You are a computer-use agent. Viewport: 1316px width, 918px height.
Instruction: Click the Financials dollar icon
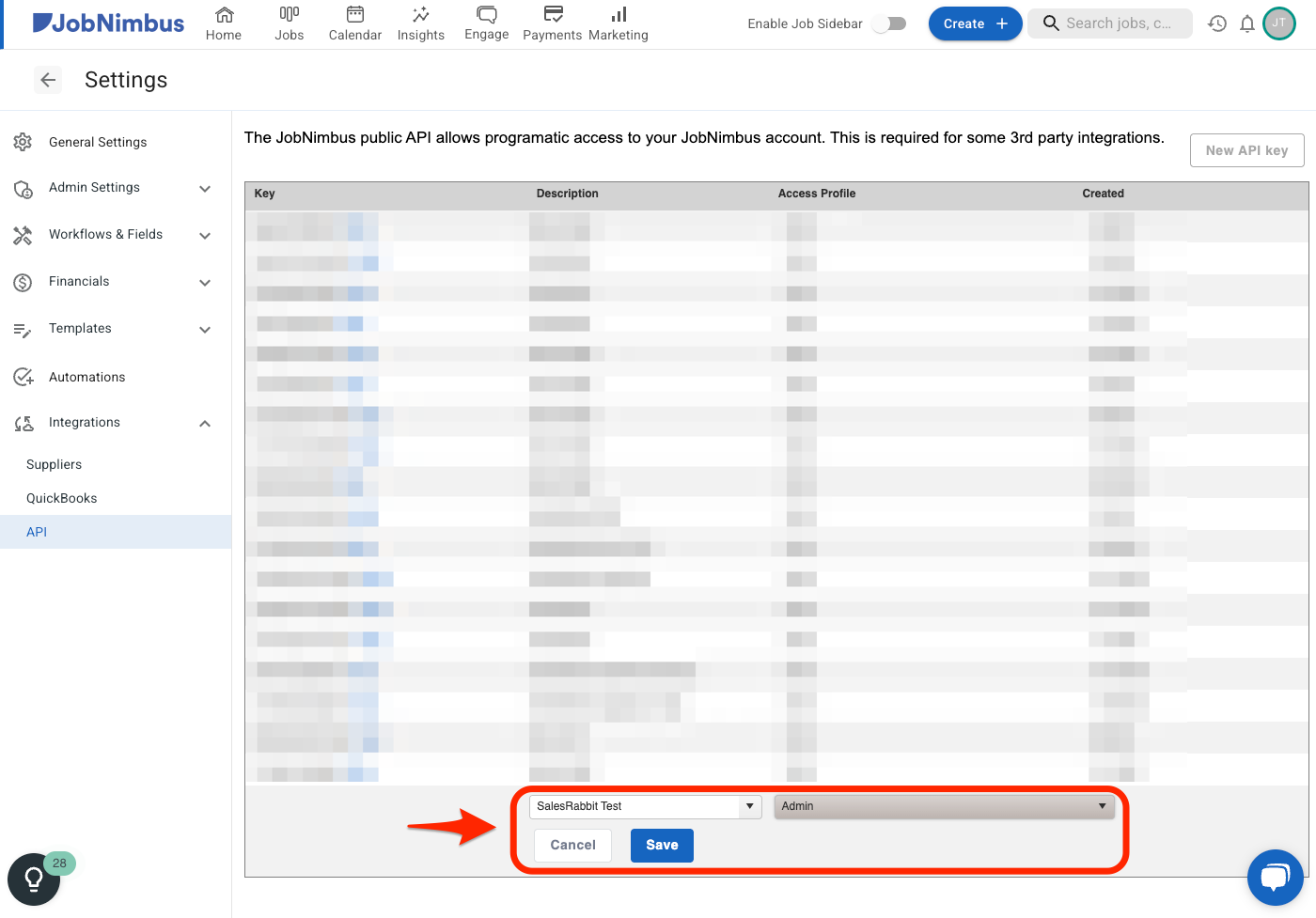tap(23, 282)
